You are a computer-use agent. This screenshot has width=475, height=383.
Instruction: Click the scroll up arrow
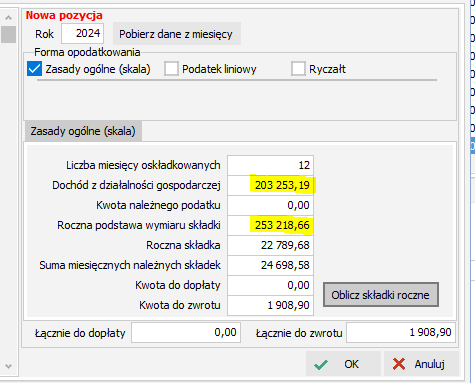tap(9, 18)
